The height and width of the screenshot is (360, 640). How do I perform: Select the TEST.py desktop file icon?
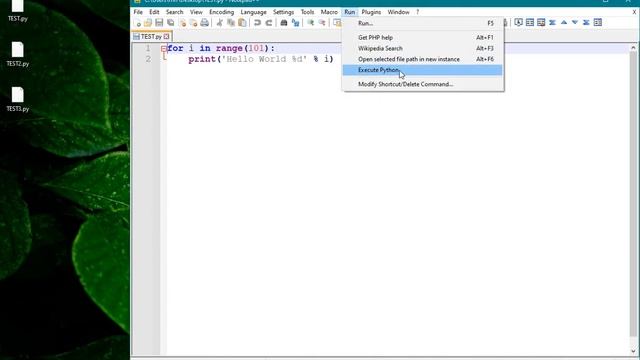pos(18,11)
